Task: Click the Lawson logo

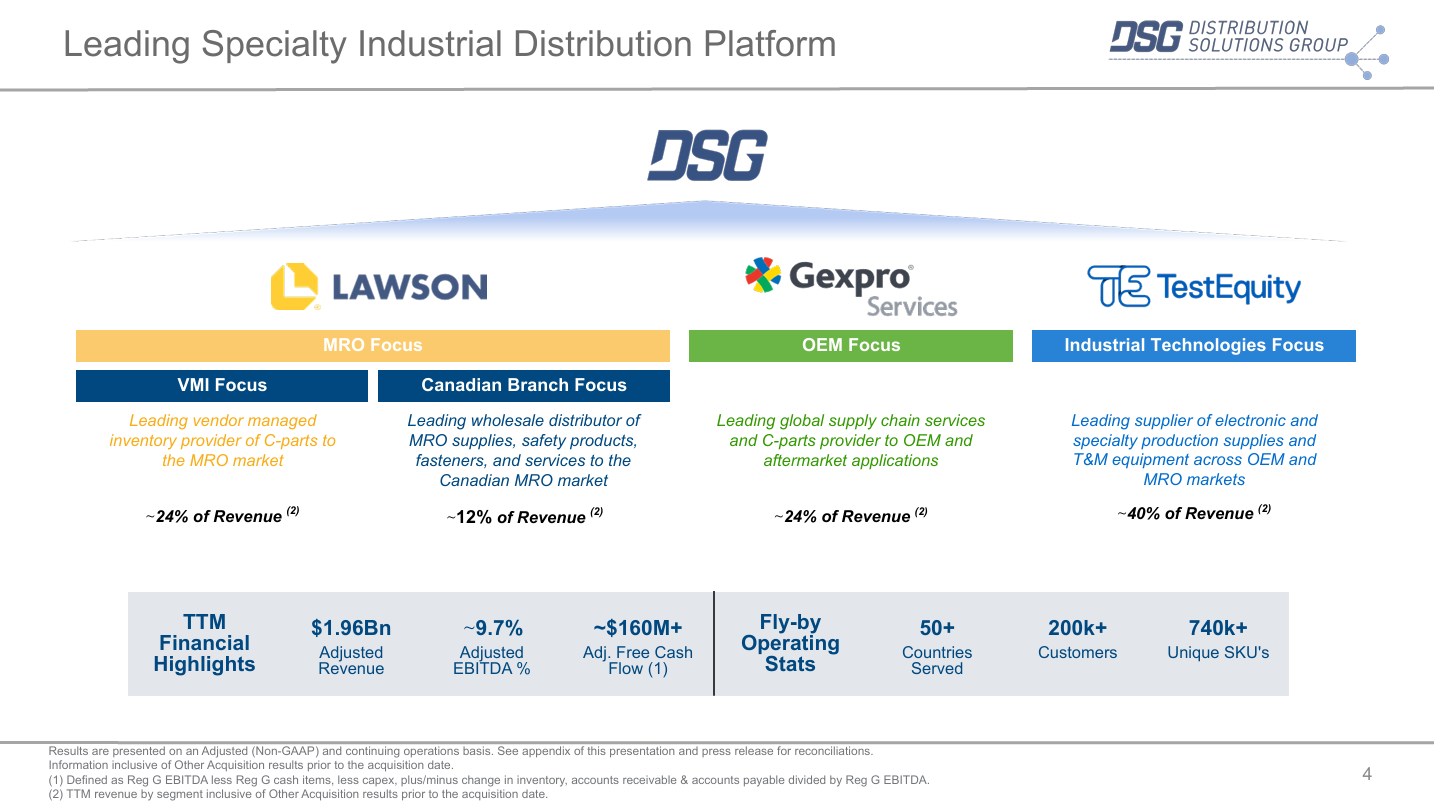Action: [x=379, y=287]
